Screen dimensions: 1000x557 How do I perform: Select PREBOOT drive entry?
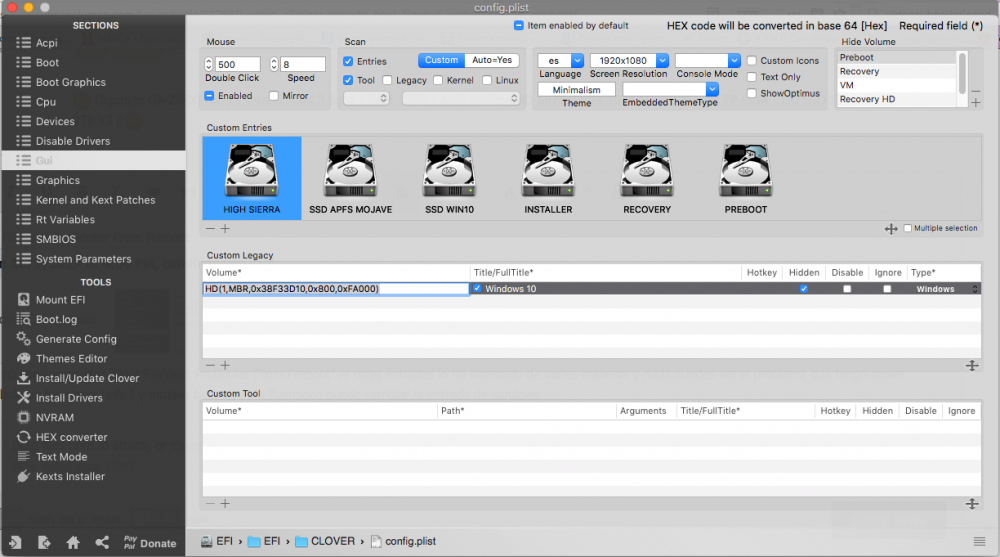pos(746,179)
